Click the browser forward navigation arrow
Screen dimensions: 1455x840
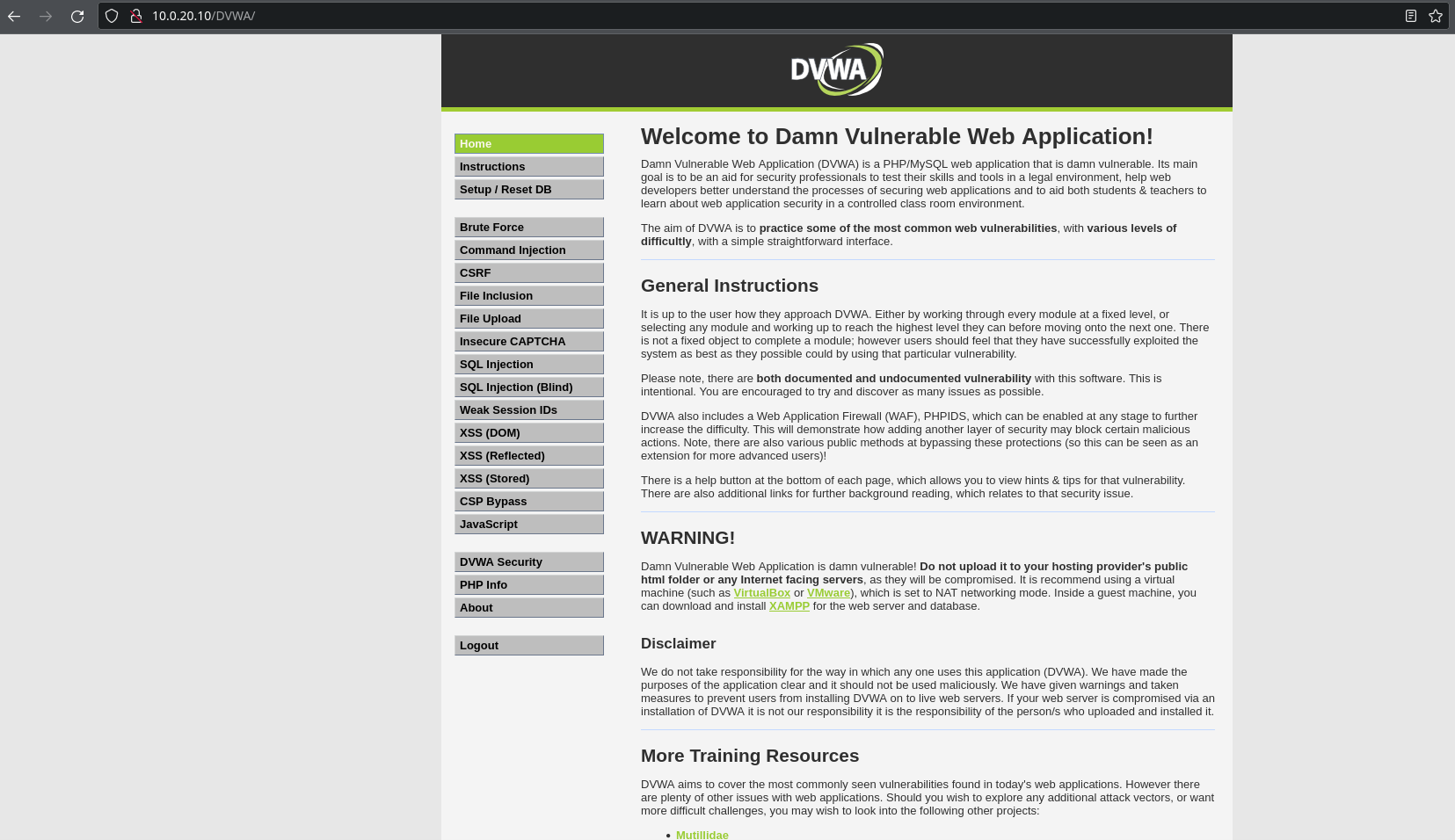(46, 16)
